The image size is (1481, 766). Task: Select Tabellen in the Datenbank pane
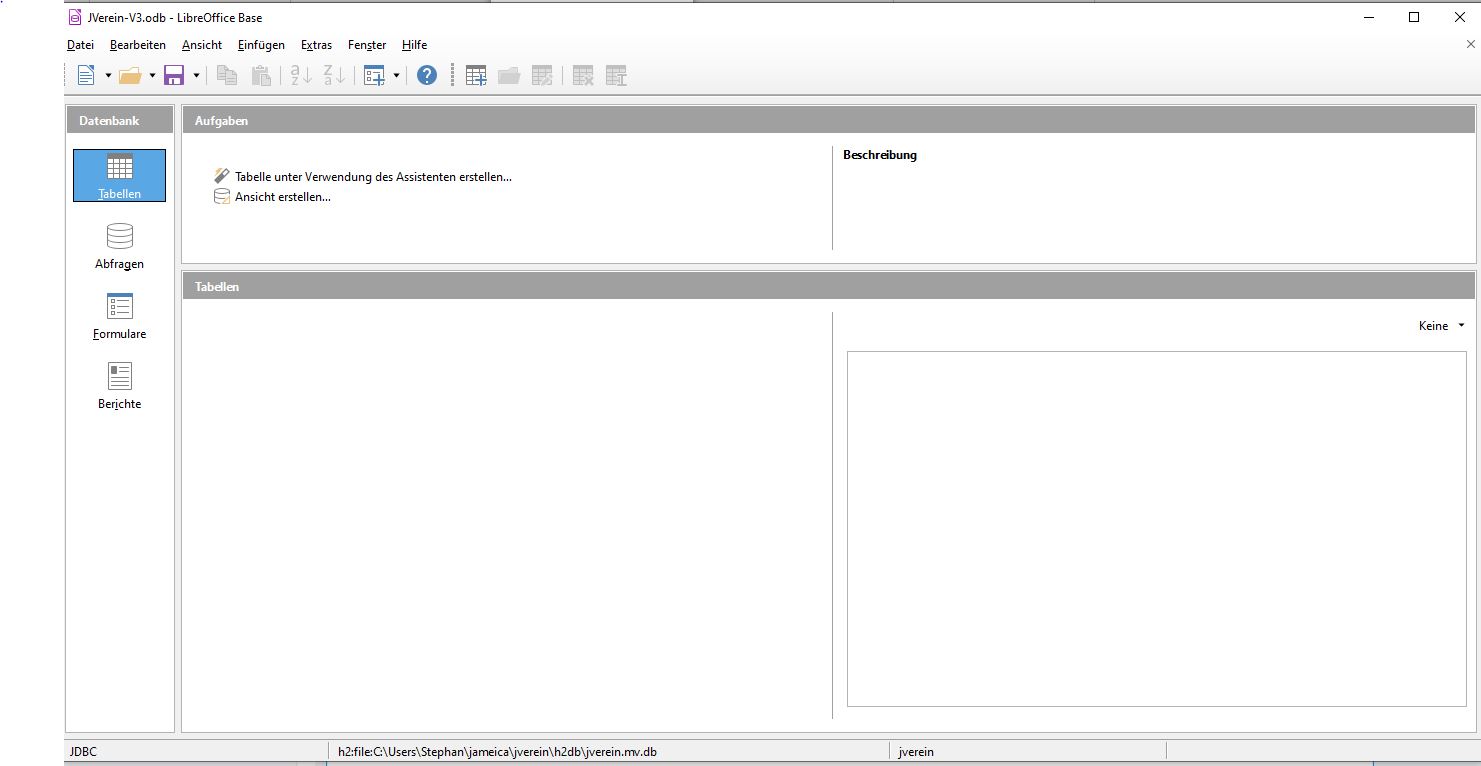coord(119,176)
